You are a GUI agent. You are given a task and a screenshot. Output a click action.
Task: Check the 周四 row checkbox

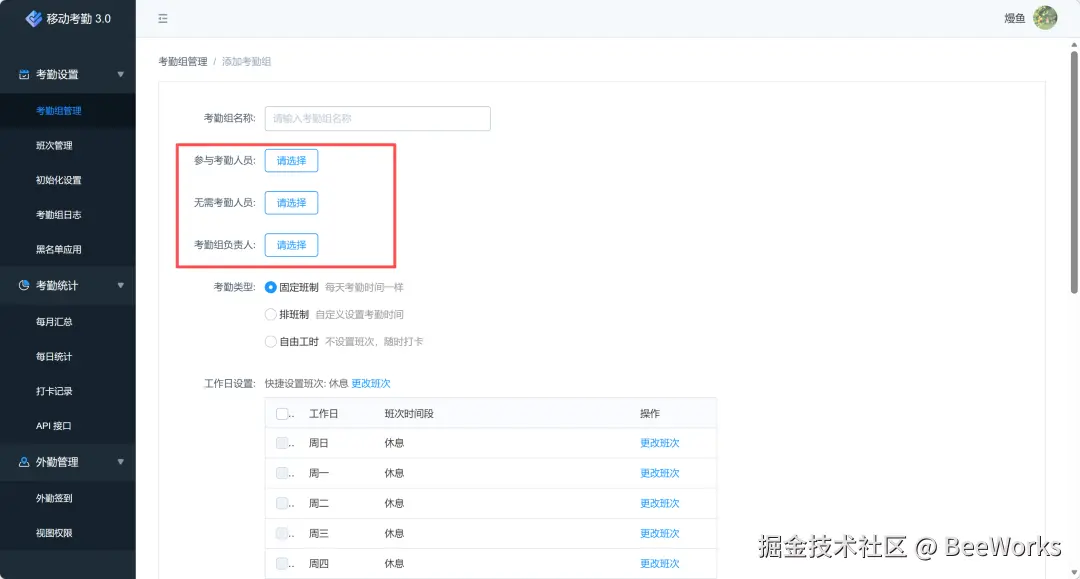(x=282, y=563)
